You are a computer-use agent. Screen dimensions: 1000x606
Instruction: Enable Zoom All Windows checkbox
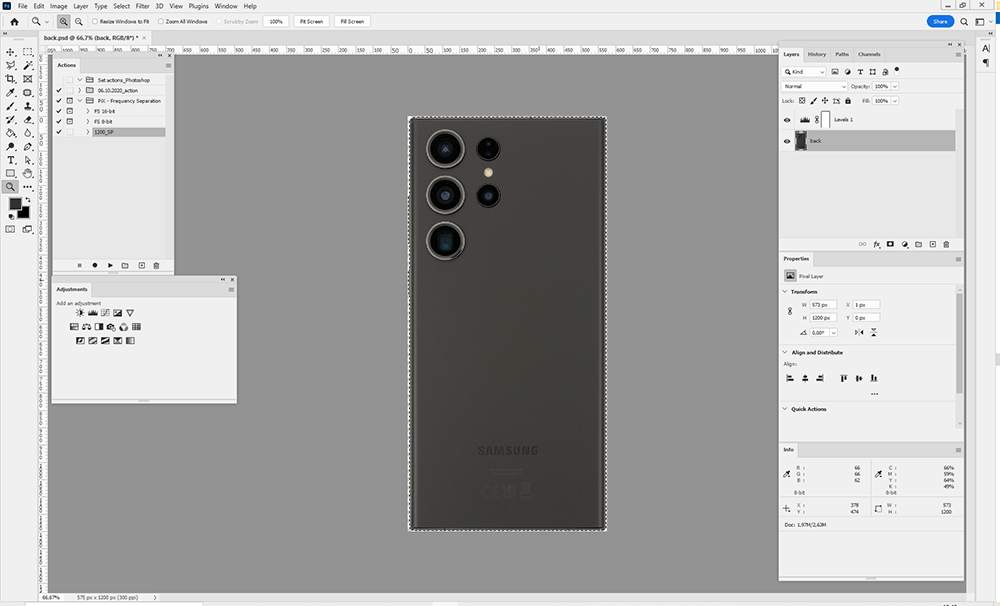[161, 22]
